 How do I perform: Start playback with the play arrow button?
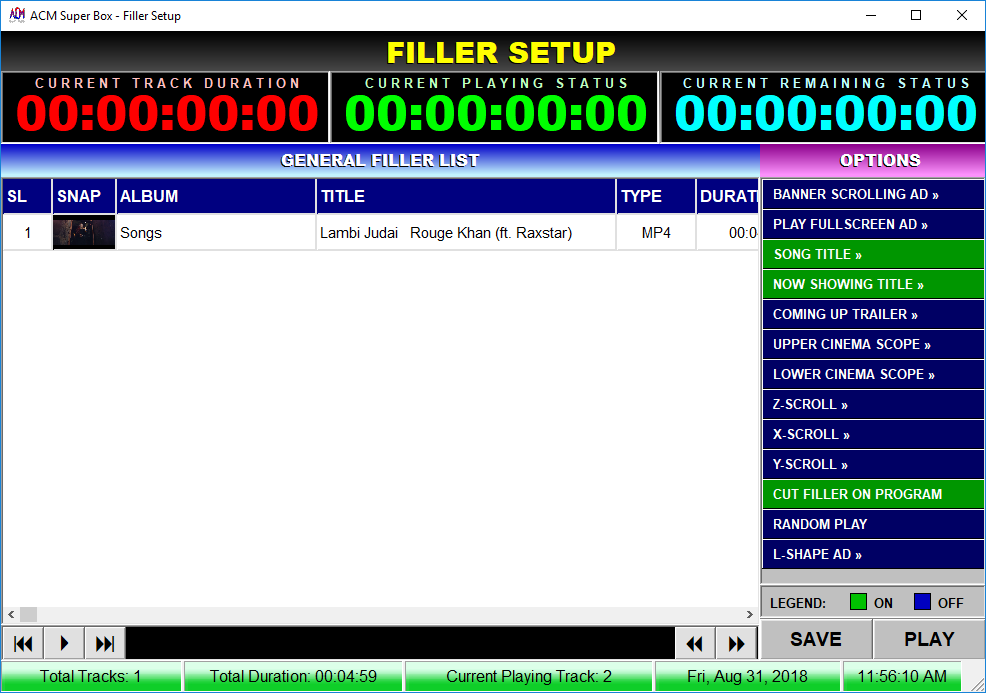(64, 643)
